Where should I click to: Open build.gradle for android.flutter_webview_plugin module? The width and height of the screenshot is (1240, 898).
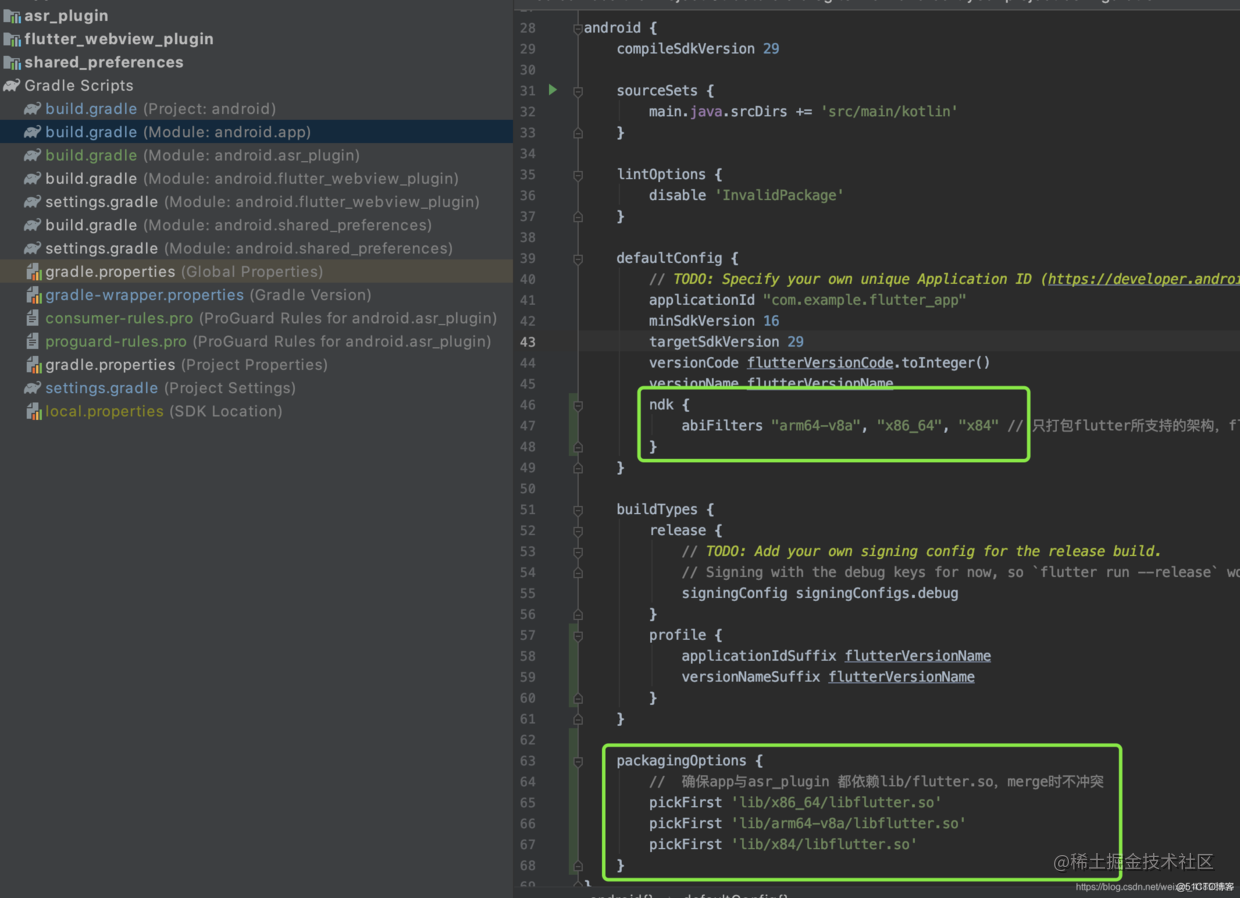click(252, 178)
